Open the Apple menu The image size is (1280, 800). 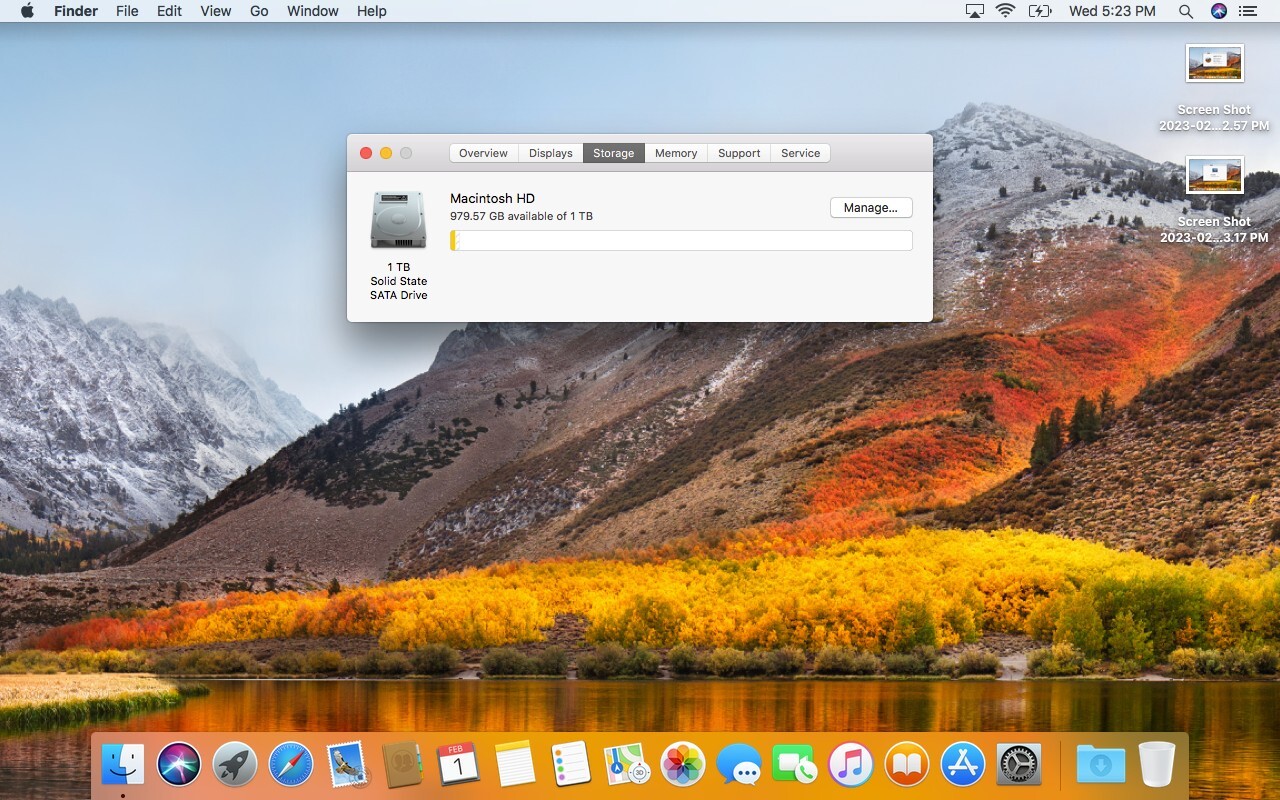point(27,11)
